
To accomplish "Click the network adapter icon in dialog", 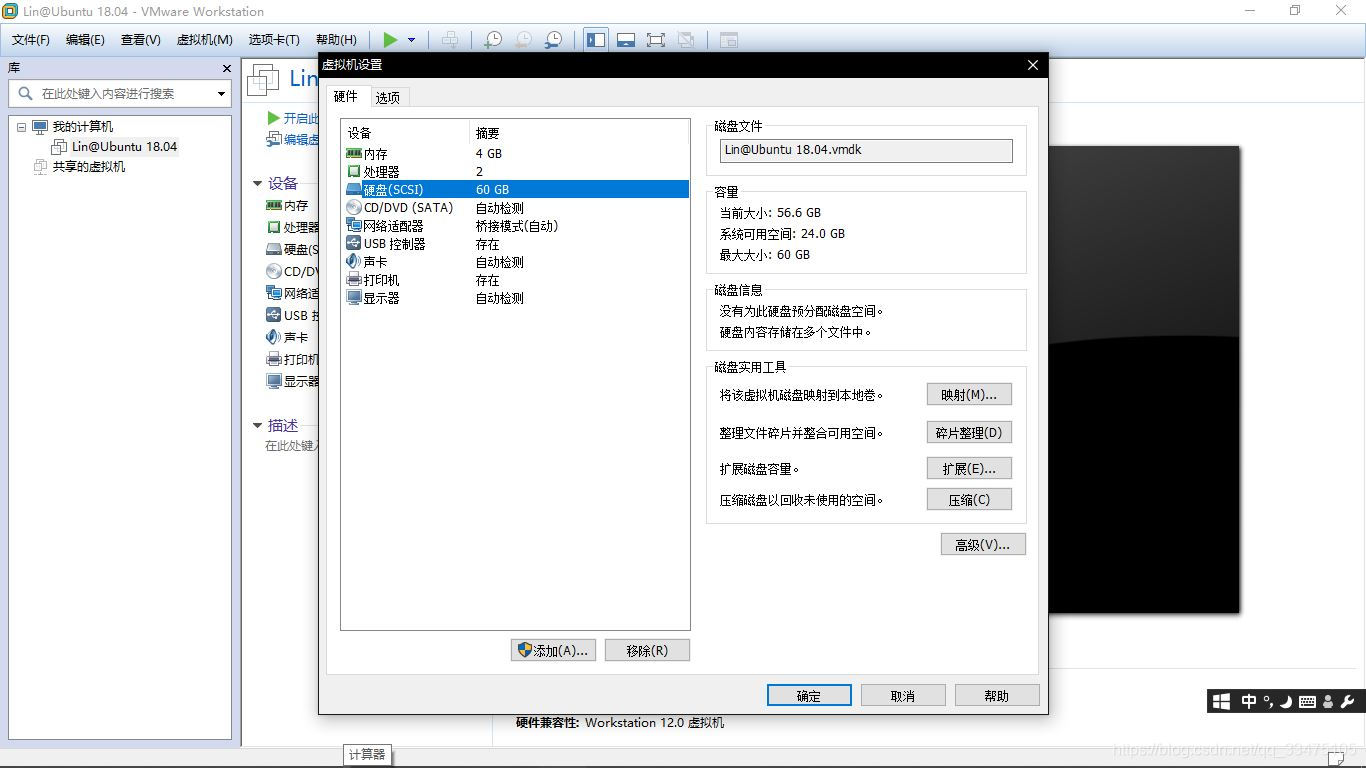I will point(353,226).
